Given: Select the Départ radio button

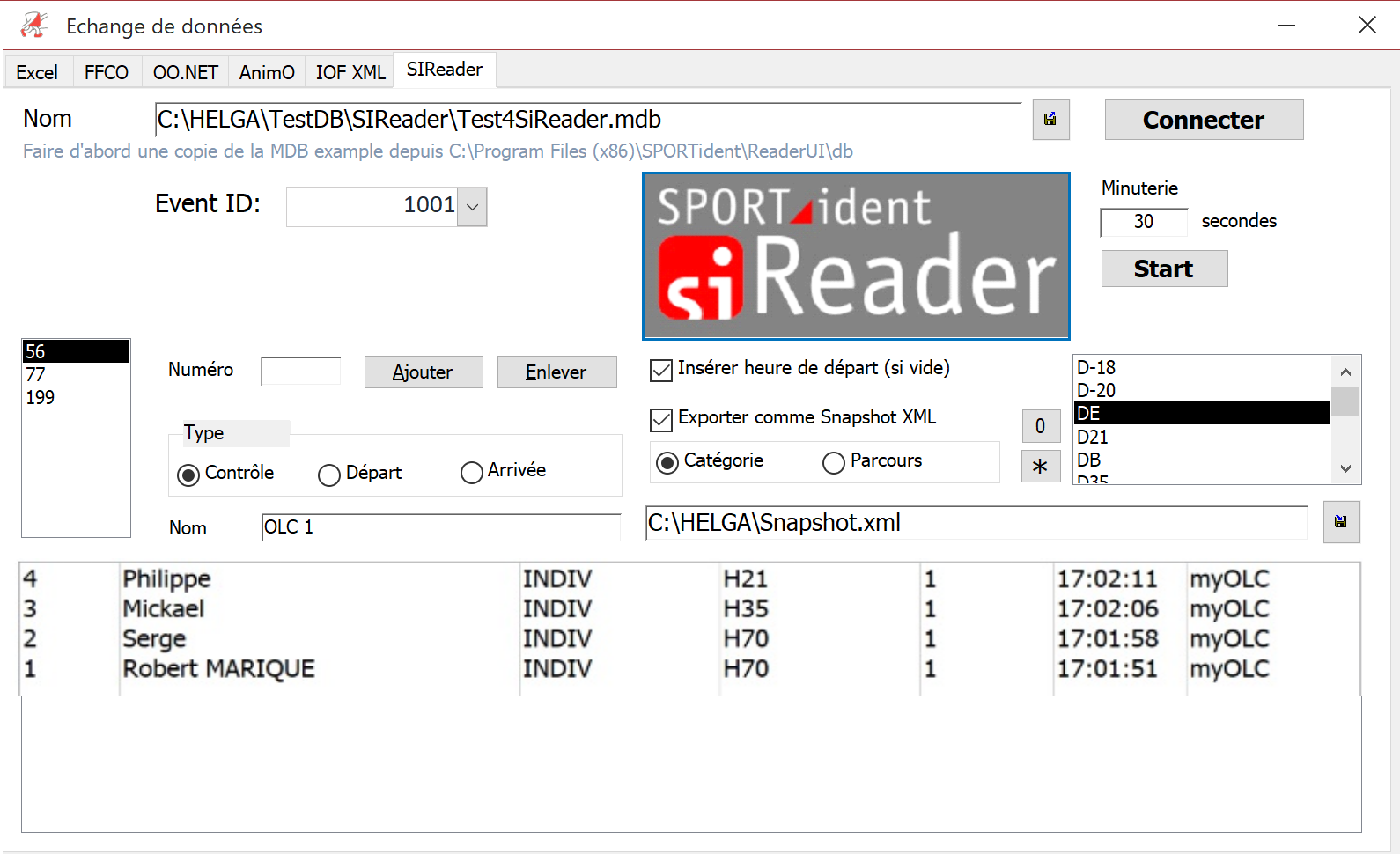Looking at the screenshot, I should (329, 475).
